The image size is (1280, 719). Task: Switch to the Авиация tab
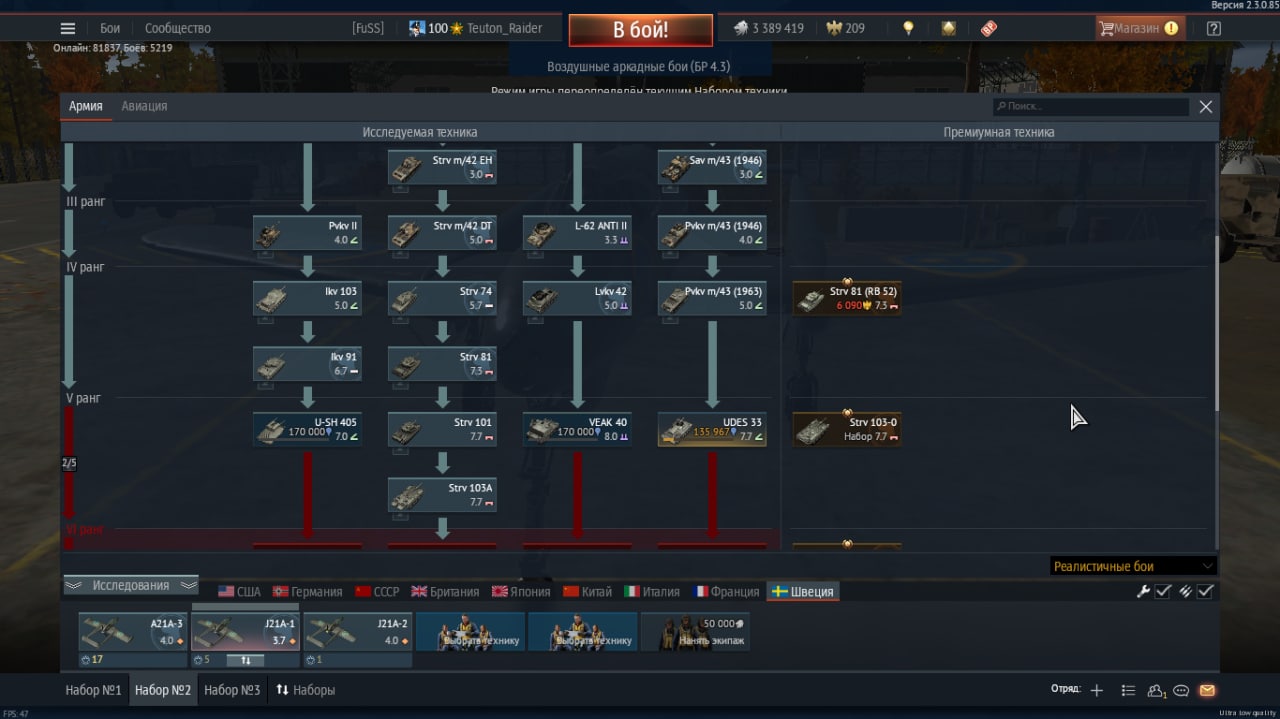tap(144, 106)
